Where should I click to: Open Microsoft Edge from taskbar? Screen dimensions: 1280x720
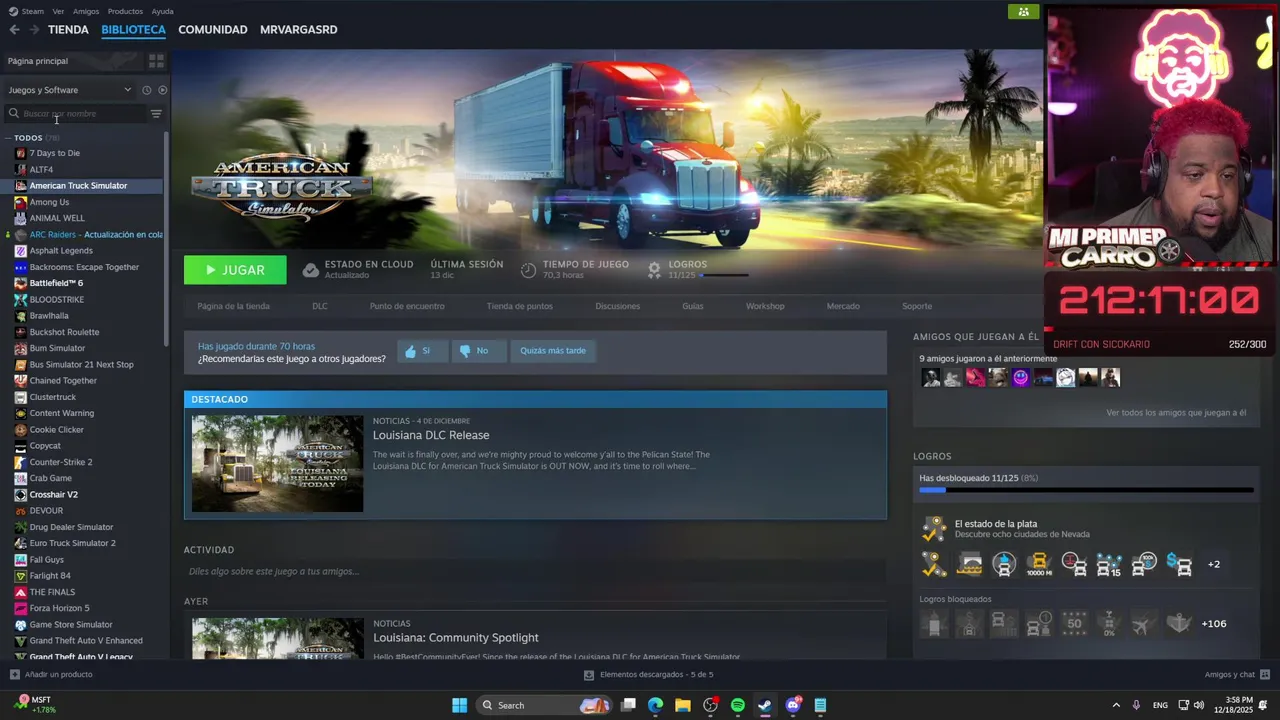pos(655,705)
